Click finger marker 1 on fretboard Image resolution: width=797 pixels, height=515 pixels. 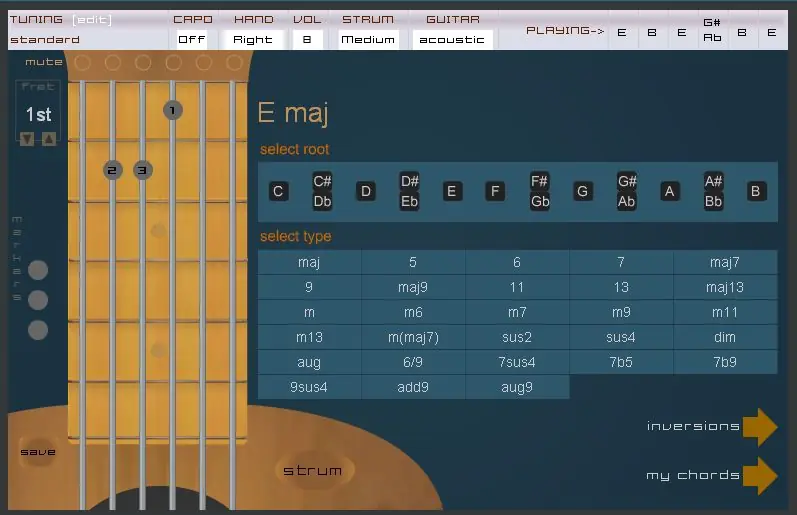[x=173, y=110]
